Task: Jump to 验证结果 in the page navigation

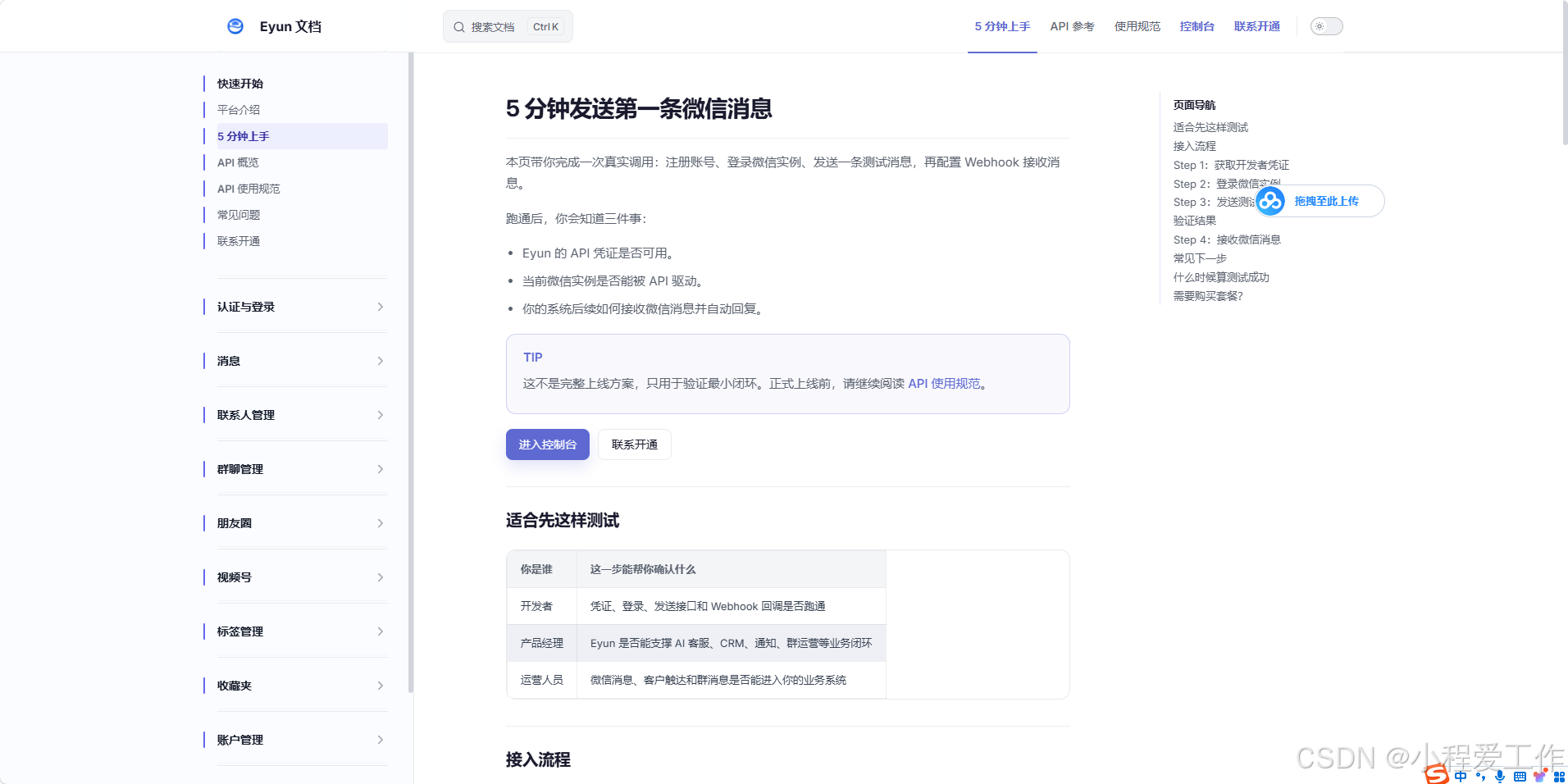Action: pyautogui.click(x=1195, y=221)
